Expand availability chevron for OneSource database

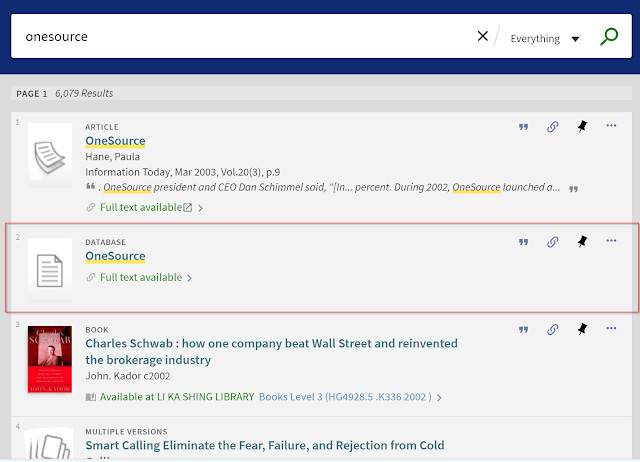(189, 278)
